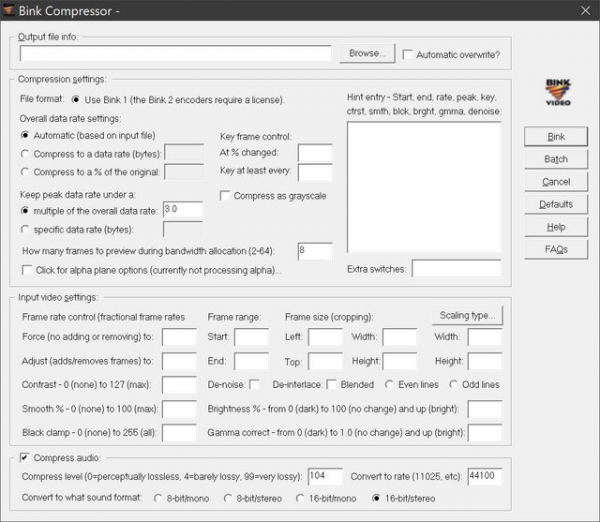600x522 pixels.
Task: Click the Bink Video logo icon
Action: pyautogui.click(x=558, y=92)
